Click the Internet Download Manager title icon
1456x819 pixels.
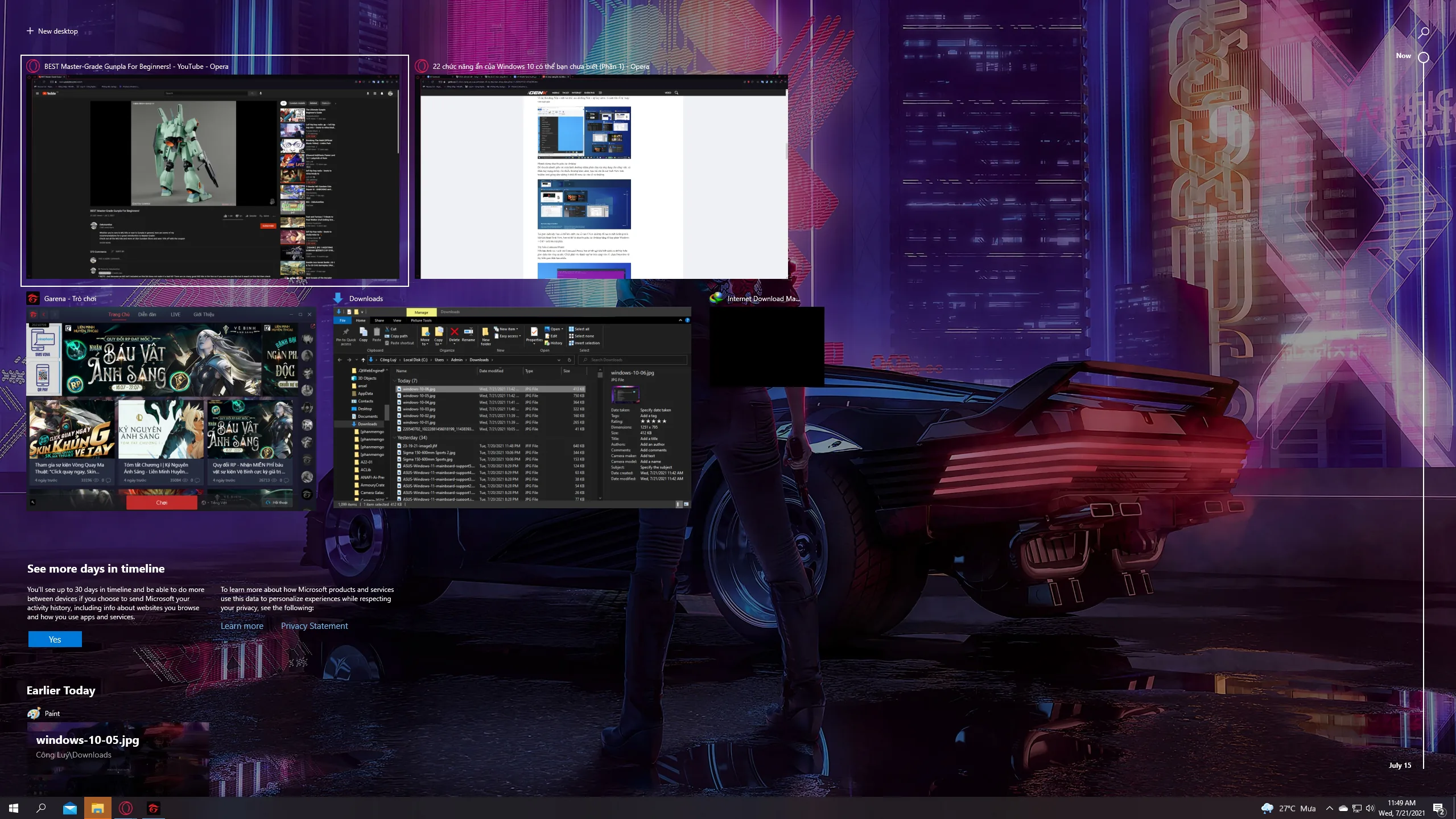click(717, 298)
